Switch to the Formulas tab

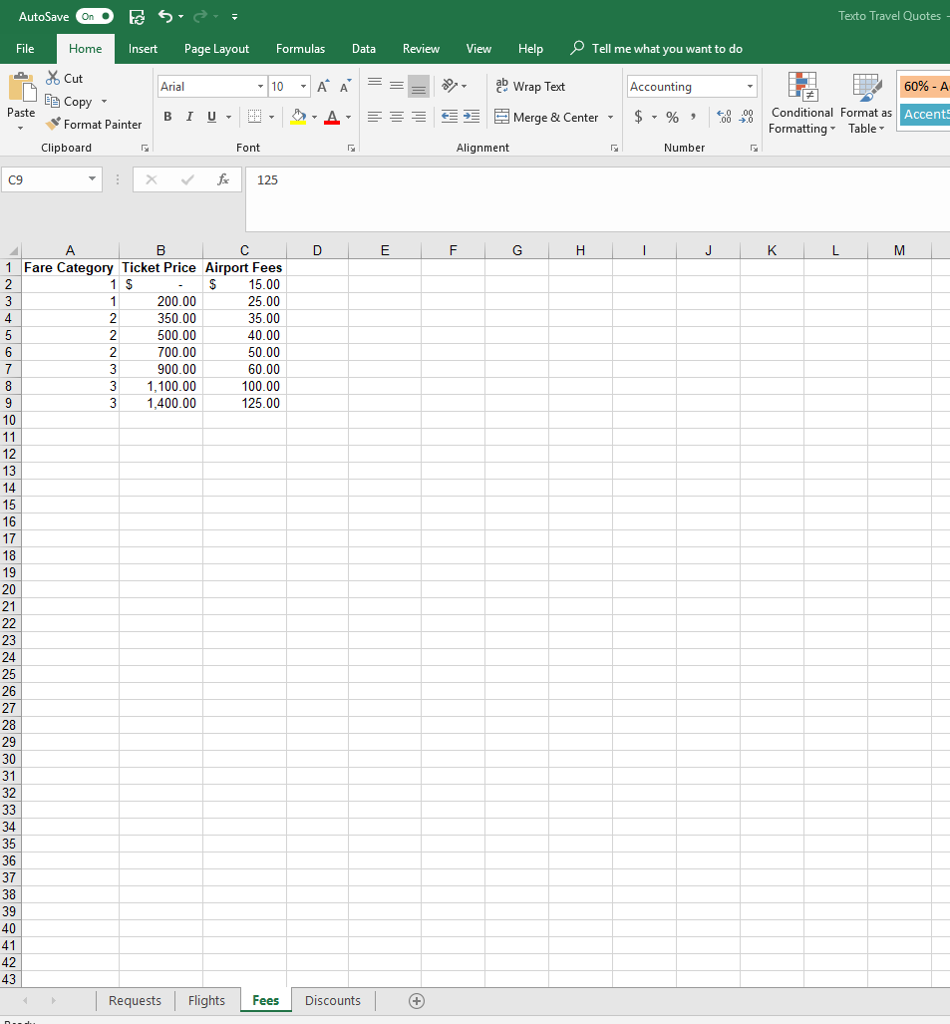tap(300, 49)
